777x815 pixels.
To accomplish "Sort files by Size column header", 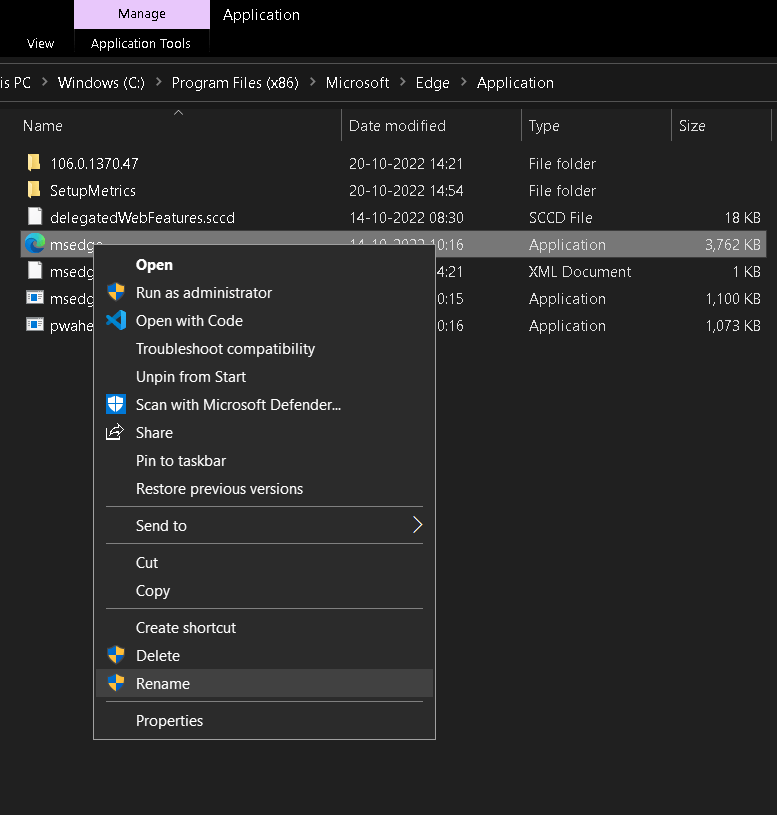I will coord(692,126).
